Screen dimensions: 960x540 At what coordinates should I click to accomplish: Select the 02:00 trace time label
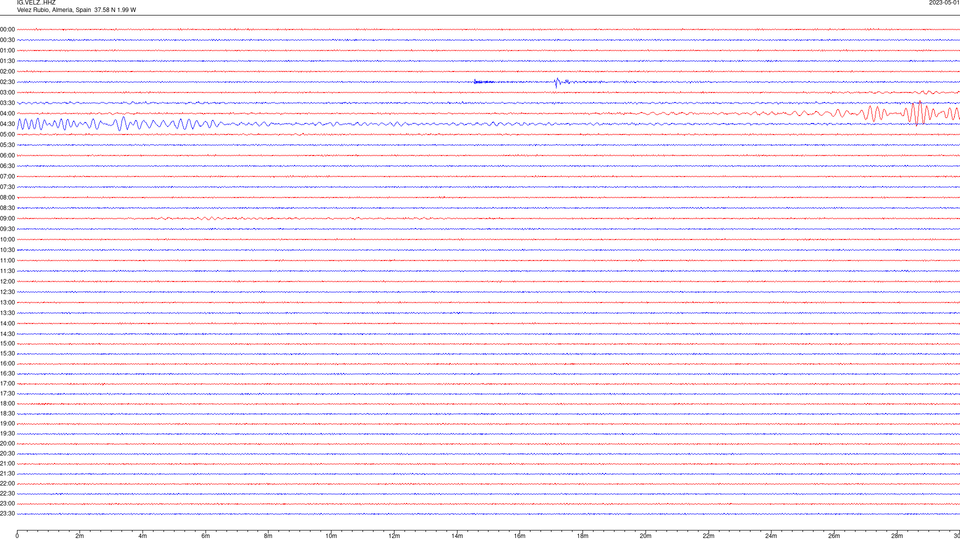[x=7, y=72]
